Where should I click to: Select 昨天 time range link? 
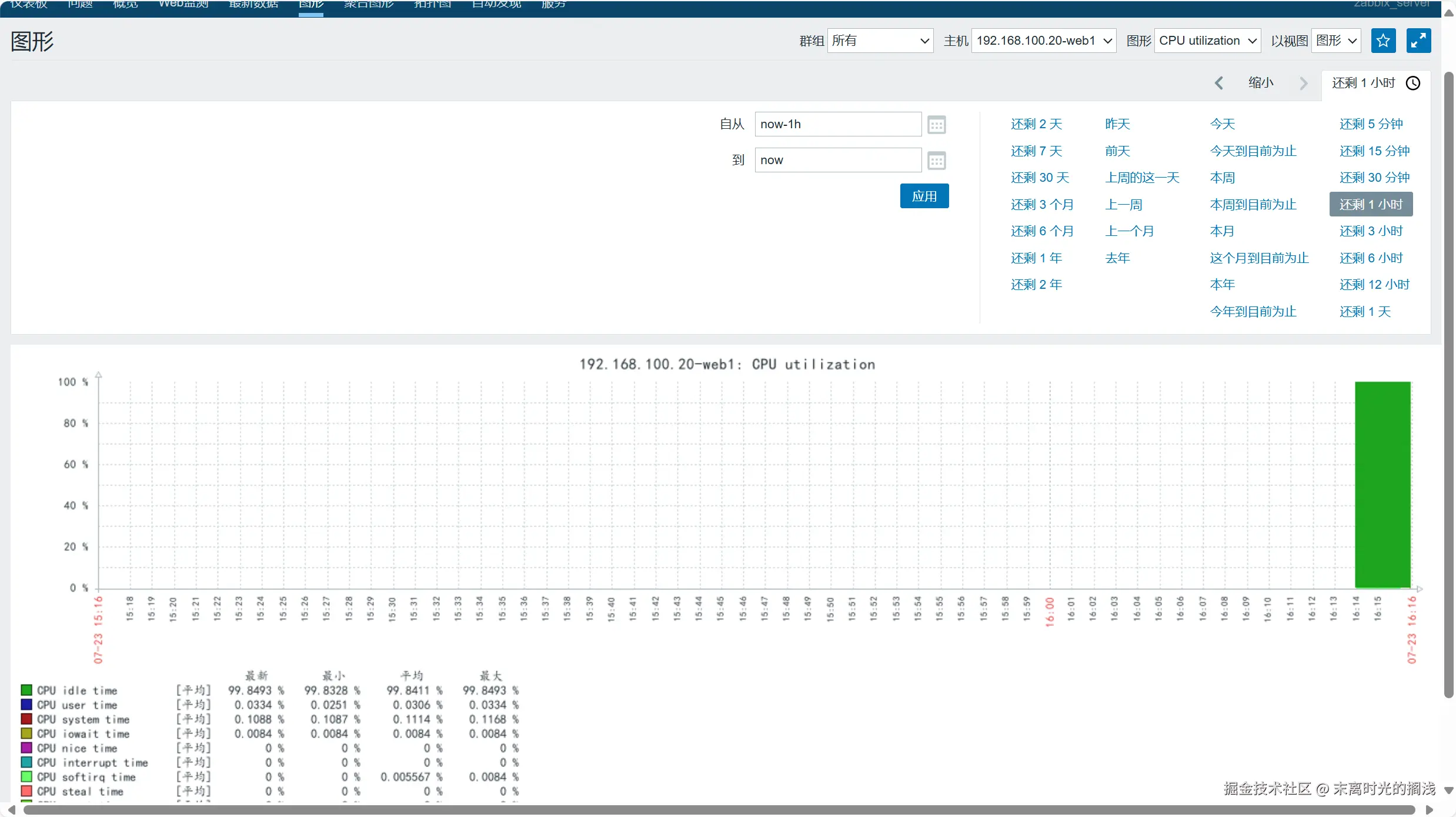click(x=1117, y=124)
